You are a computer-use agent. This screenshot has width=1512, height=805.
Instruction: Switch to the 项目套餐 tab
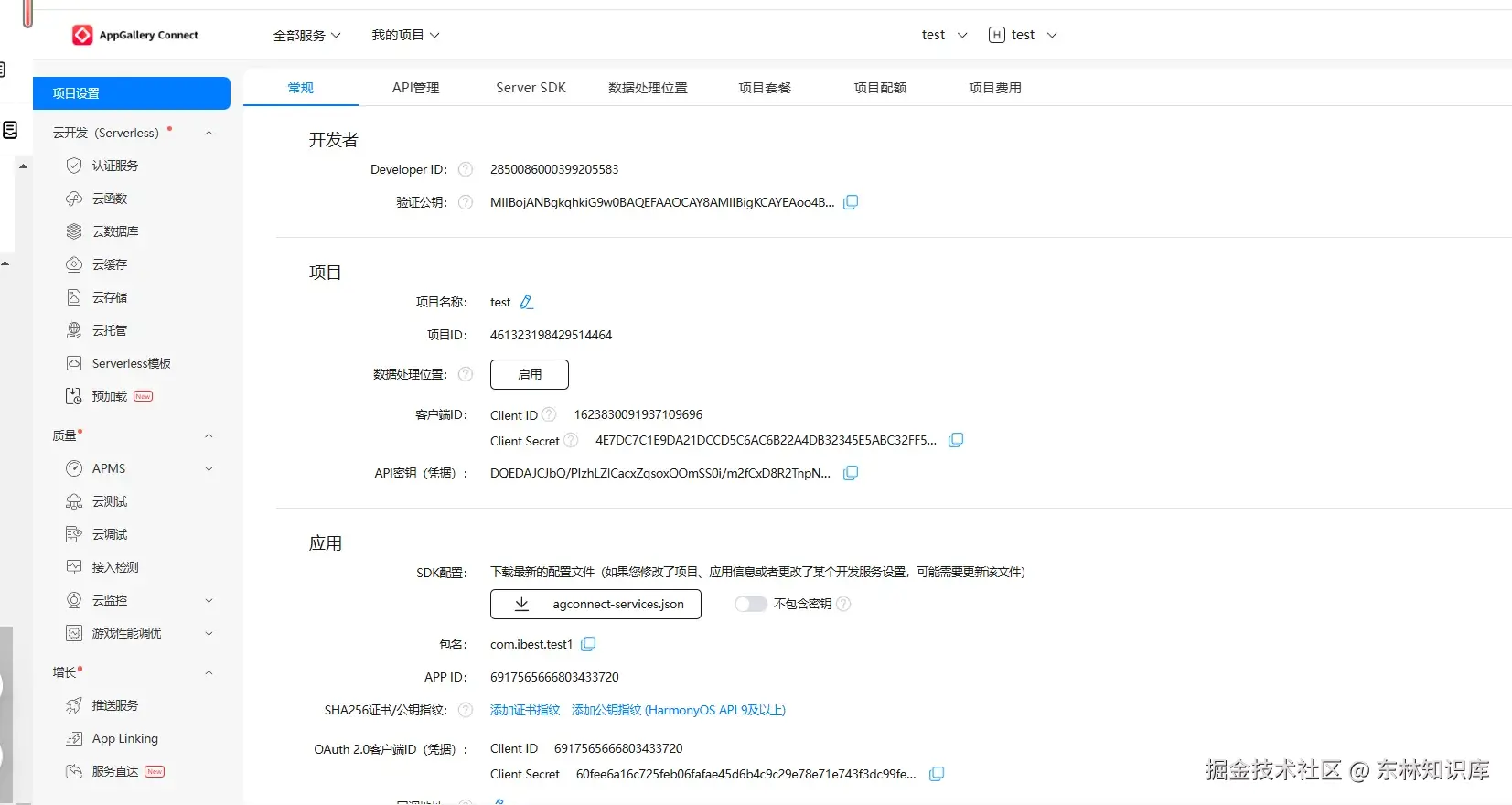[765, 88]
